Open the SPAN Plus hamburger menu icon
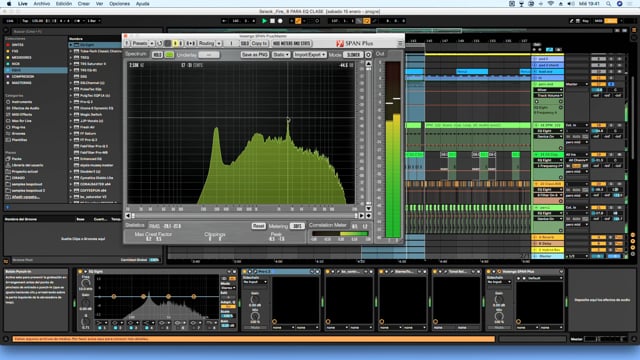This screenshot has height=360, width=640. [400, 43]
